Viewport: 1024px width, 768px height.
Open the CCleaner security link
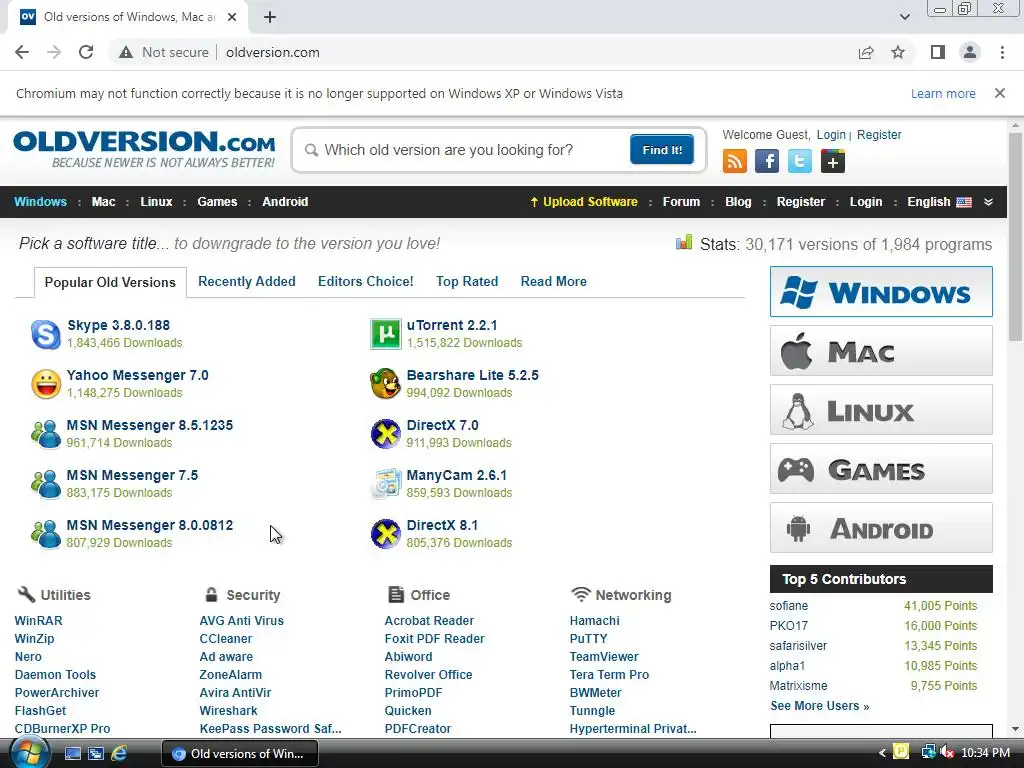[225, 639]
